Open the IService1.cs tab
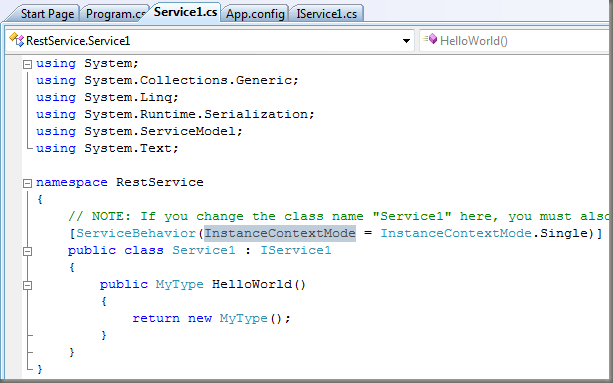The width and height of the screenshot is (613, 383). coord(326,14)
